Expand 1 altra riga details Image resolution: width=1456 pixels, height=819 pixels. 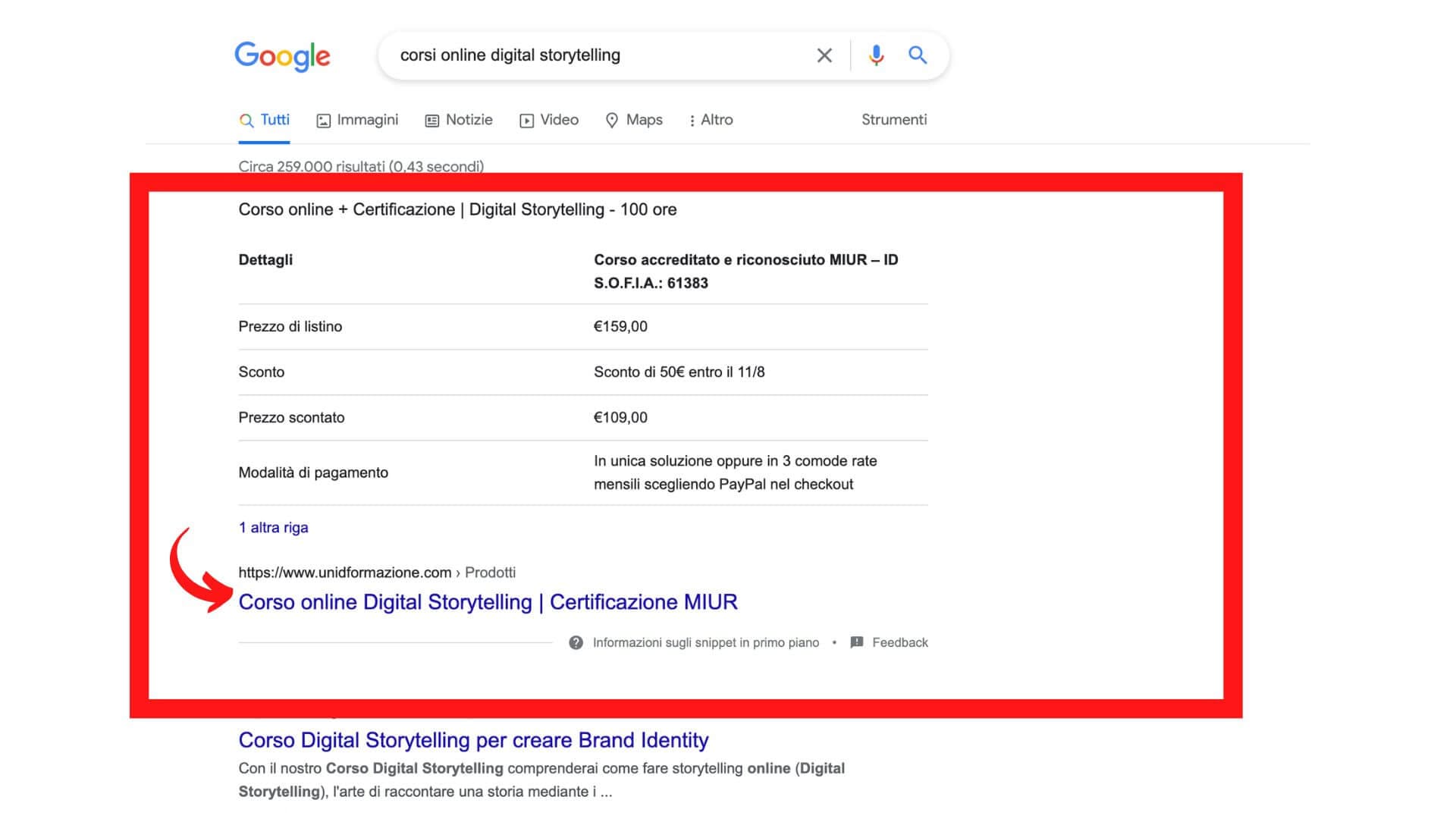pos(274,526)
